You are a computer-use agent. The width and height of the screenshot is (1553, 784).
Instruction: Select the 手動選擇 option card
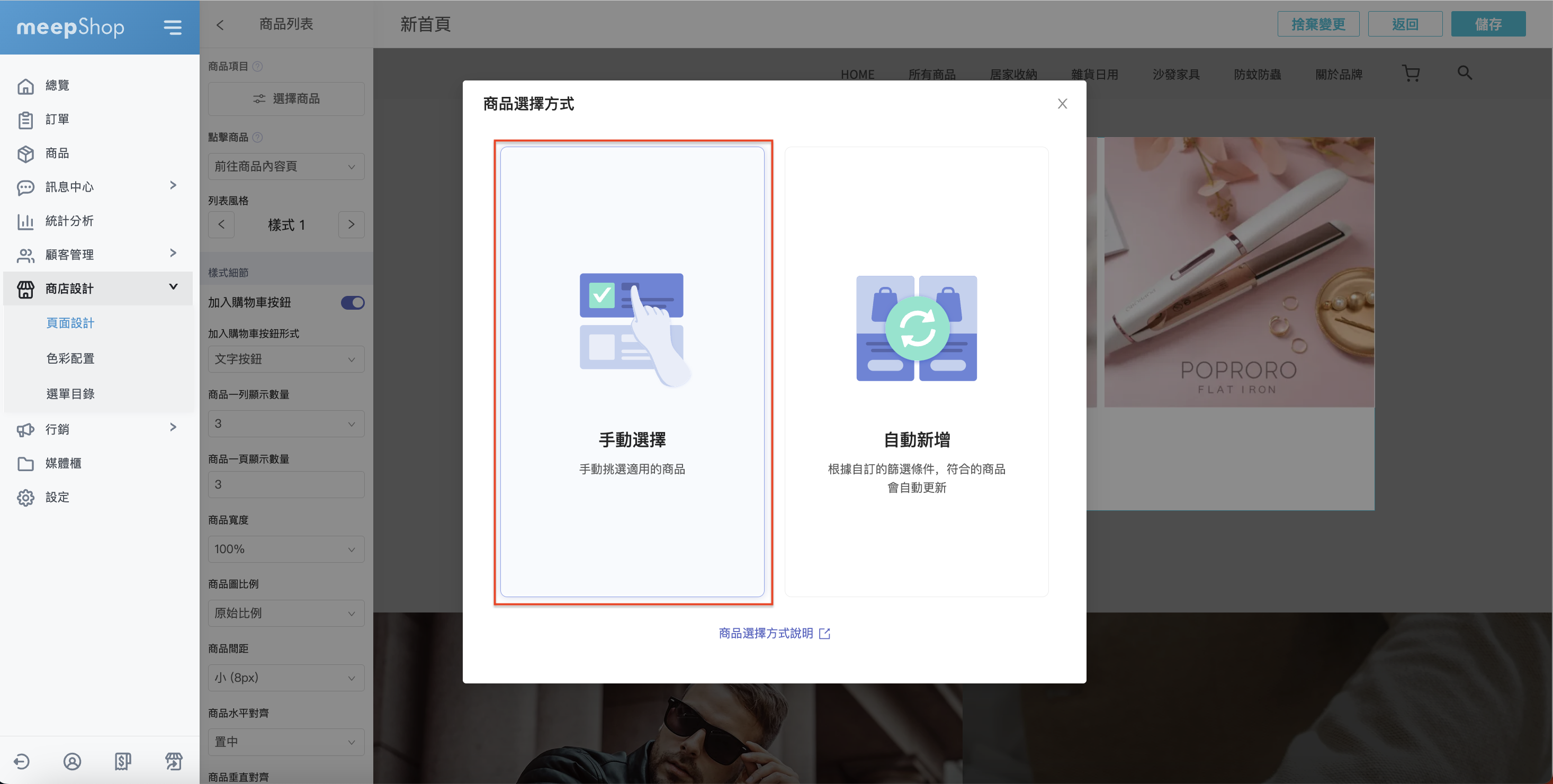[x=632, y=372]
